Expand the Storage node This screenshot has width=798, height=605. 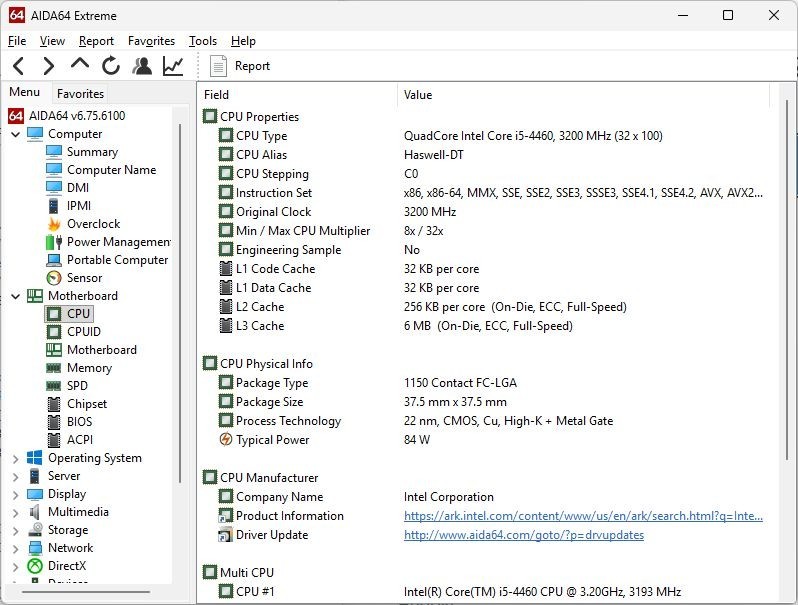click(x=15, y=531)
